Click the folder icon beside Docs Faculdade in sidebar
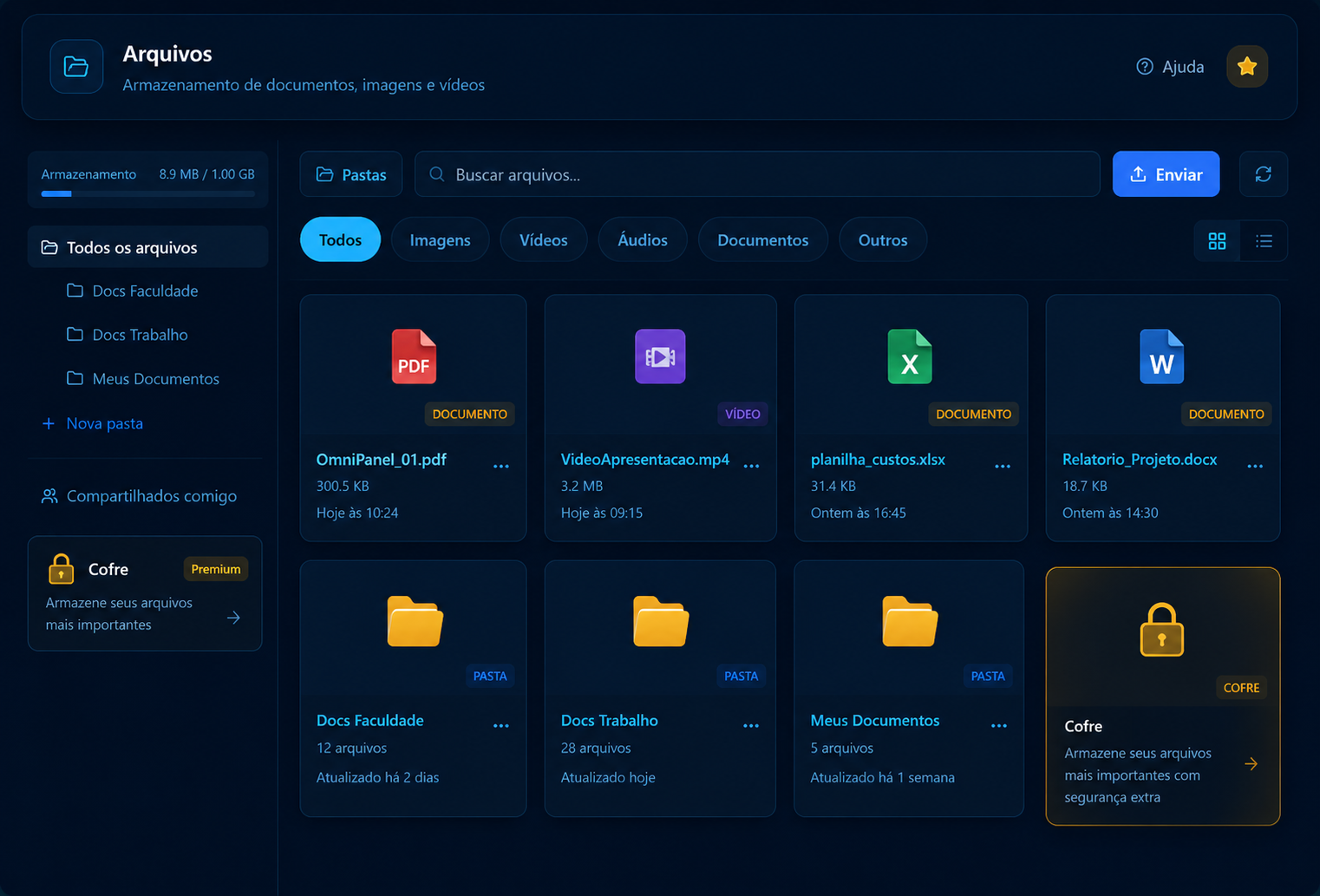This screenshot has height=896, width=1320. tap(75, 291)
